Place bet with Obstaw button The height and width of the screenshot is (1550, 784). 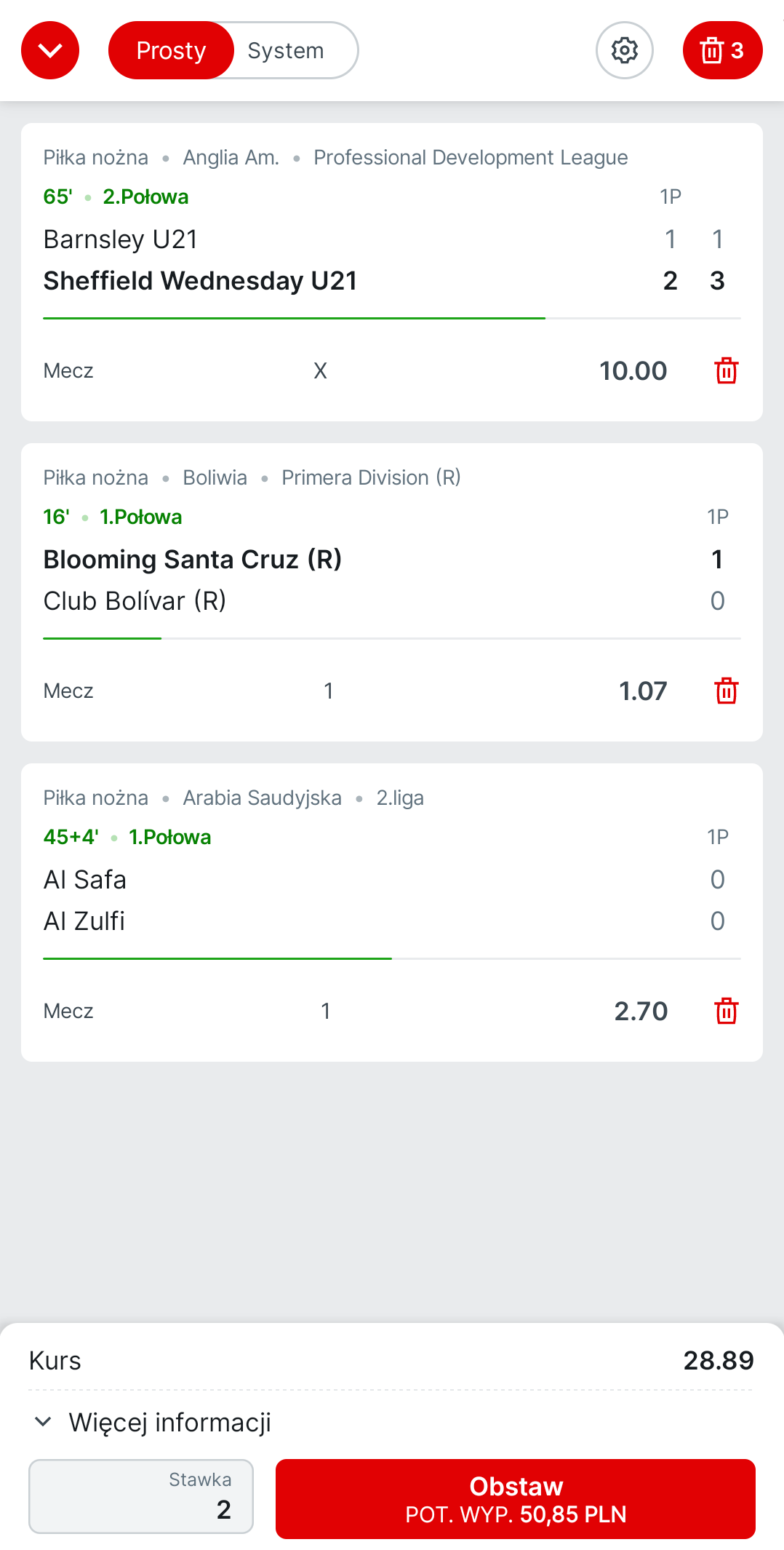pyautogui.click(x=516, y=1499)
